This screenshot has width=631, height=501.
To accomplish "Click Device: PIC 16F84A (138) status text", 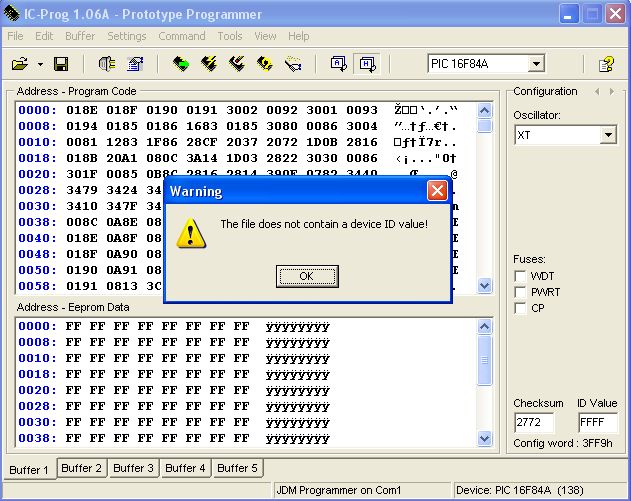I will click(x=520, y=490).
